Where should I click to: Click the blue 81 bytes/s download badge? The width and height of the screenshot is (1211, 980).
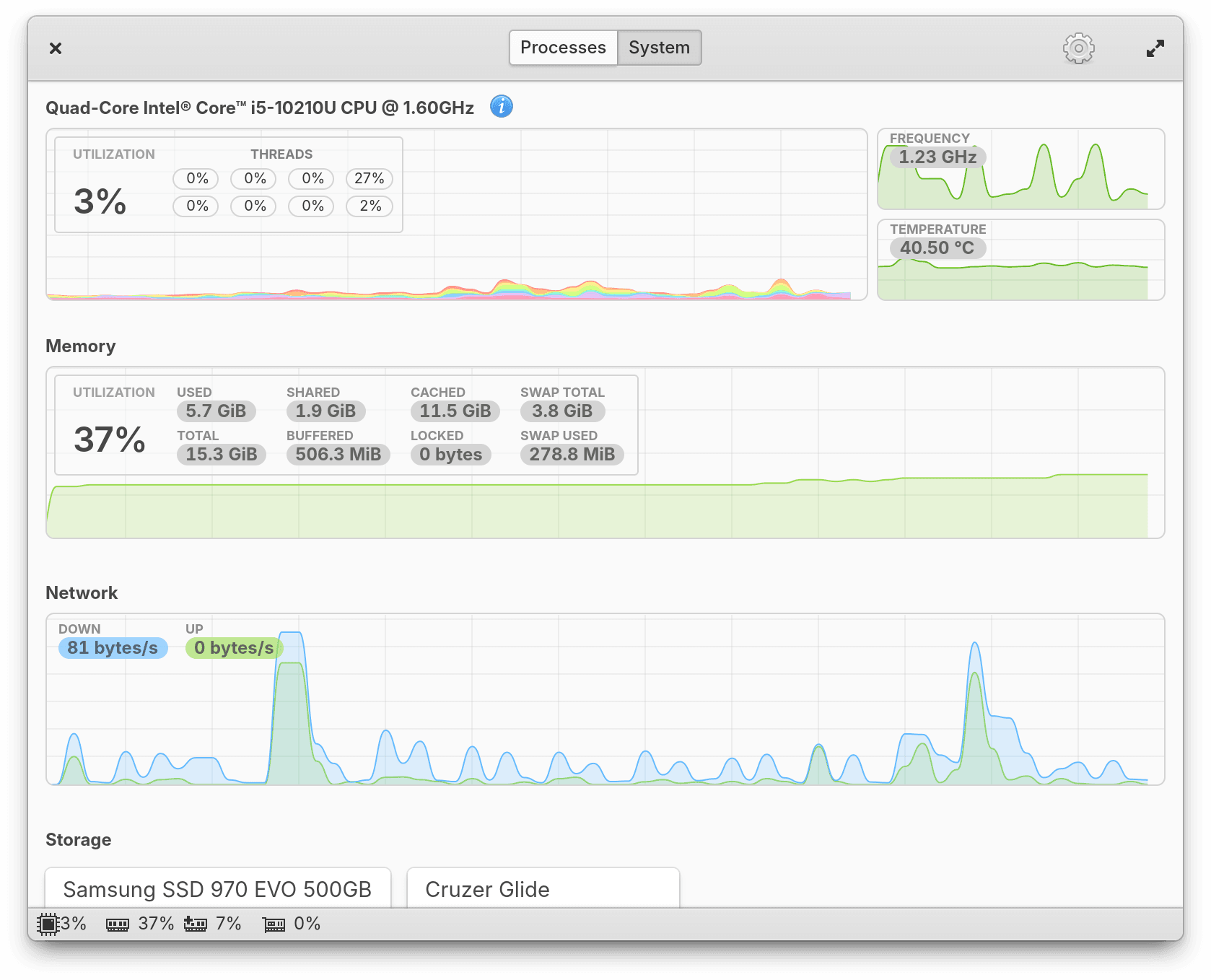coord(113,648)
